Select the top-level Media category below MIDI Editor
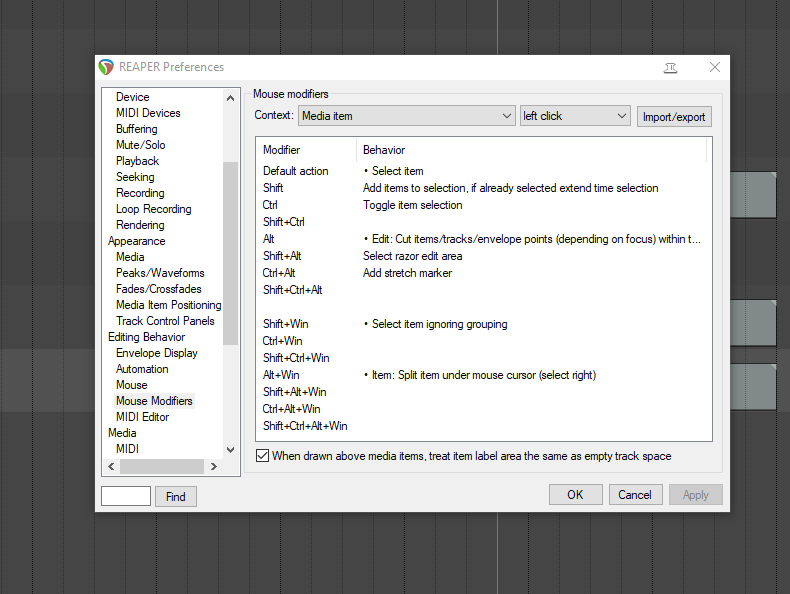Image resolution: width=790 pixels, height=594 pixels. coord(122,433)
